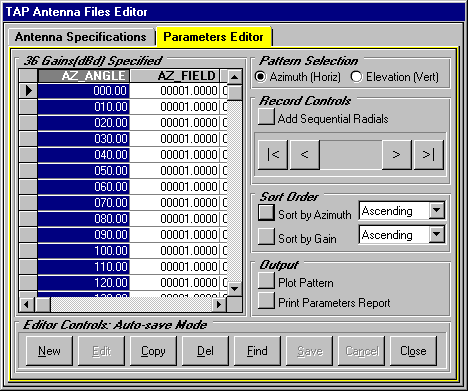Screen dimensions: 468x391
Task: Click horizontal scroll left arrow of grid
Action: tap(26, 304)
